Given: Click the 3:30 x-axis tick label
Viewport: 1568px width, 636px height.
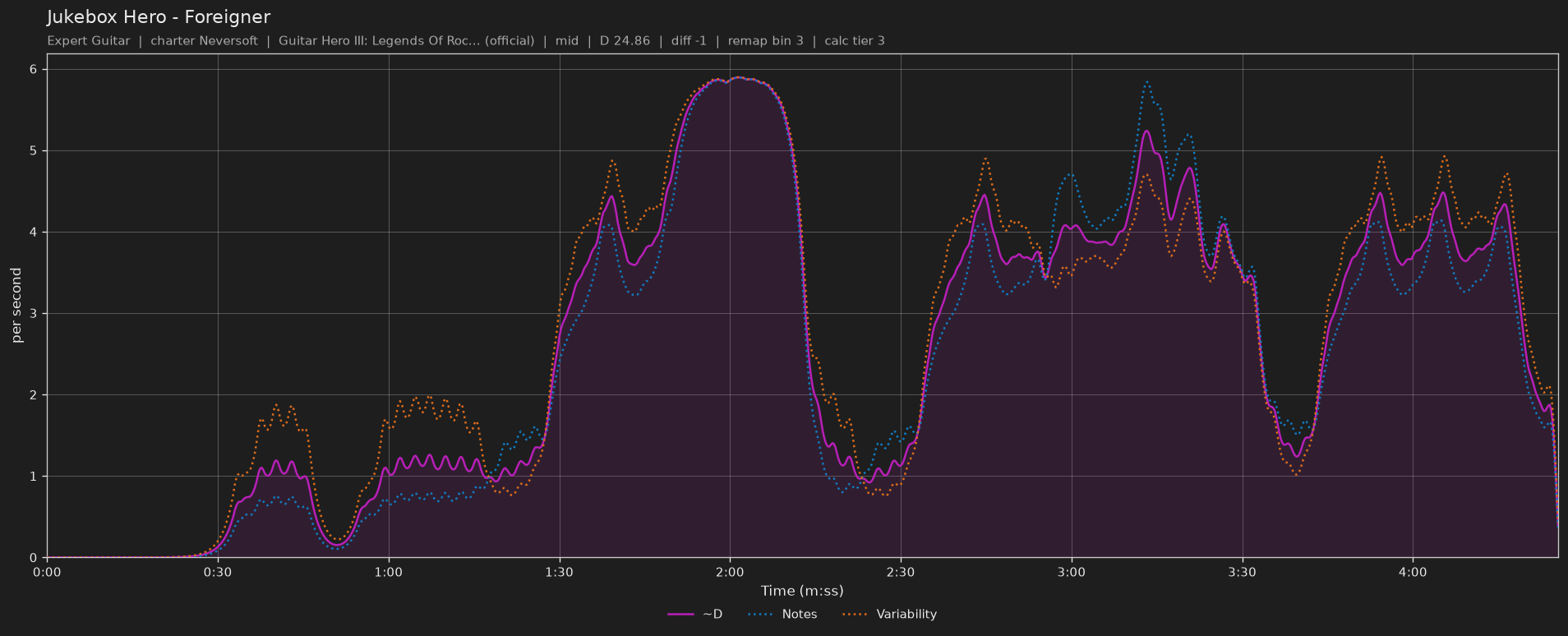Looking at the screenshot, I should 1242,572.
